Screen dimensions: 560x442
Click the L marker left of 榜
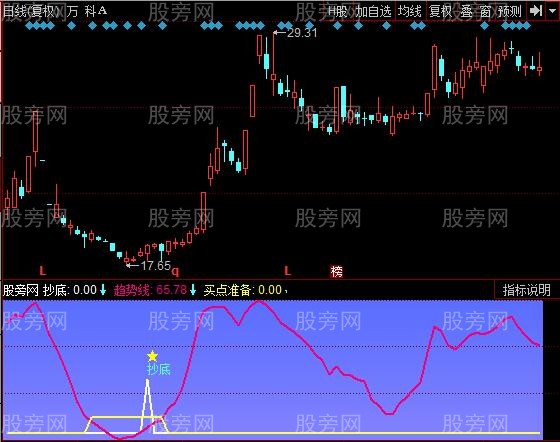coord(288,271)
